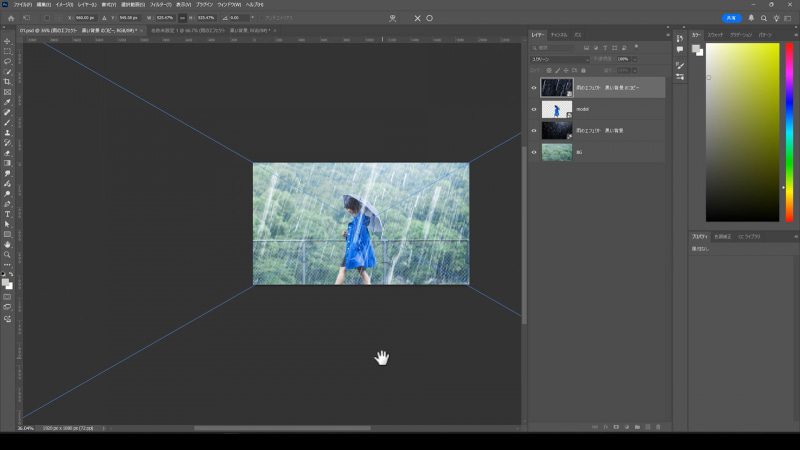
Task: Click the search magnifier icon at top right
Action: 764,18
